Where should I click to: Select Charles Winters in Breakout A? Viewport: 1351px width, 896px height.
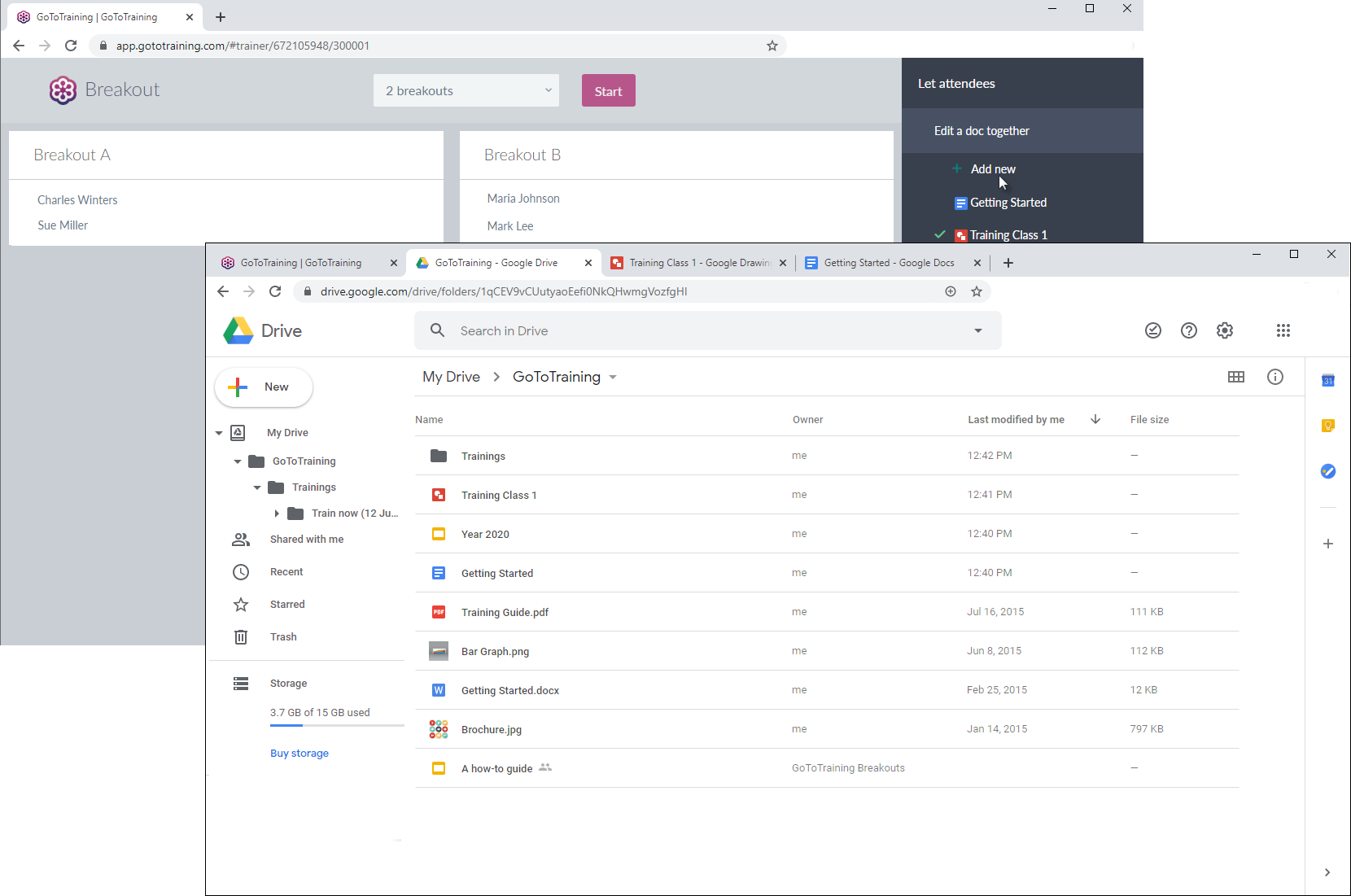tap(77, 200)
